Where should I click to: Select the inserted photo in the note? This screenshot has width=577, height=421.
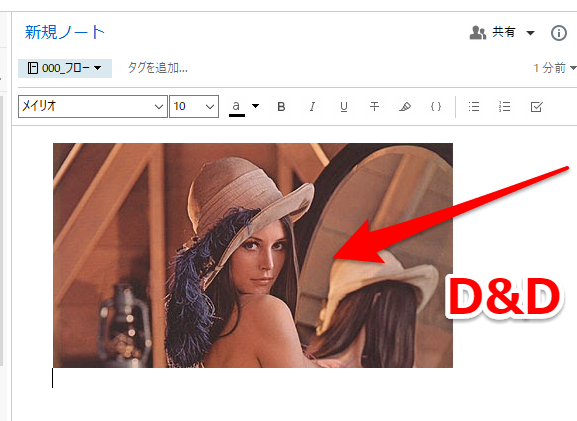[253, 255]
